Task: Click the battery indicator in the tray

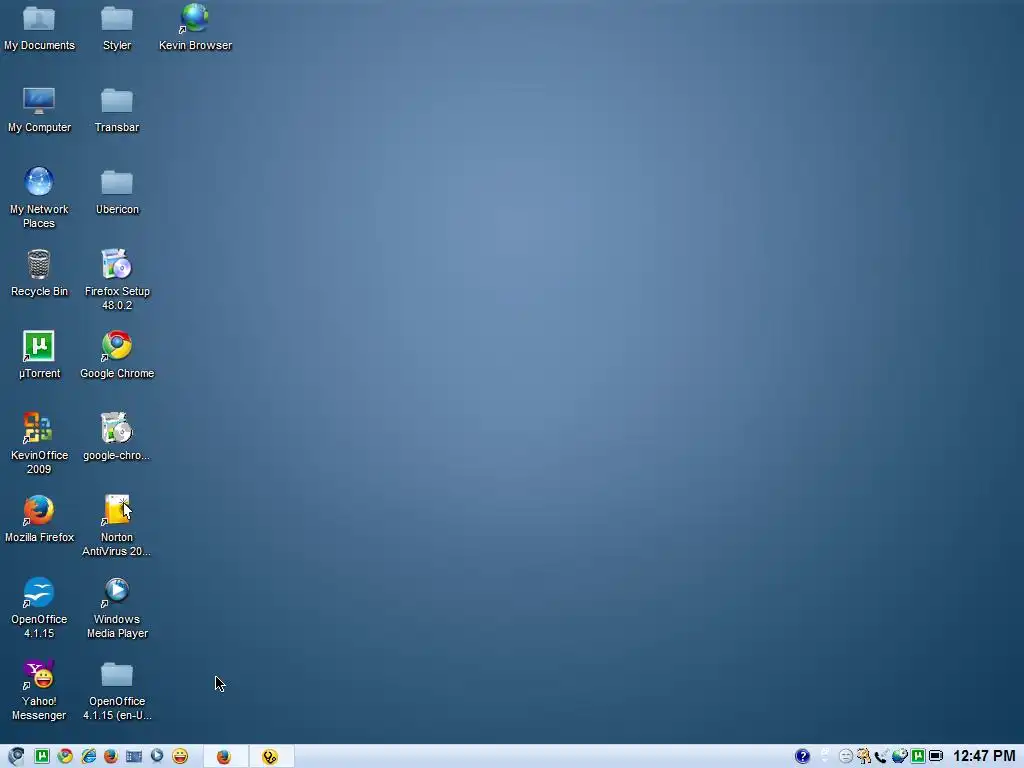Action: [936, 756]
